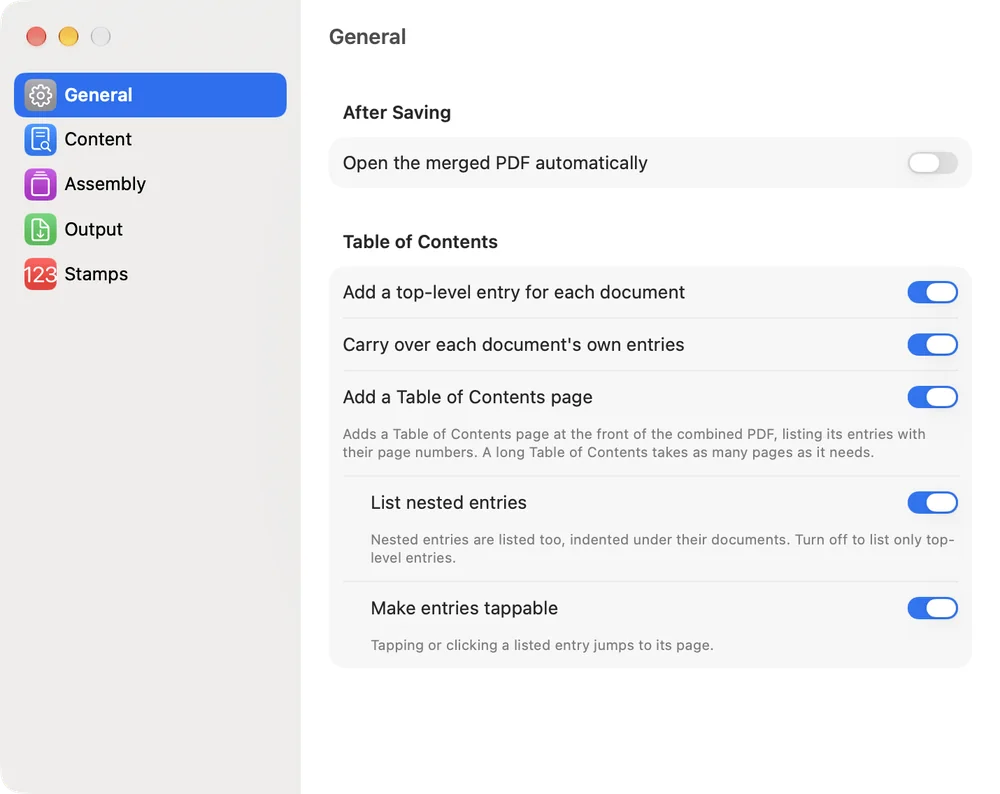
Task: Click the After Saving section heading
Action: 397,112
